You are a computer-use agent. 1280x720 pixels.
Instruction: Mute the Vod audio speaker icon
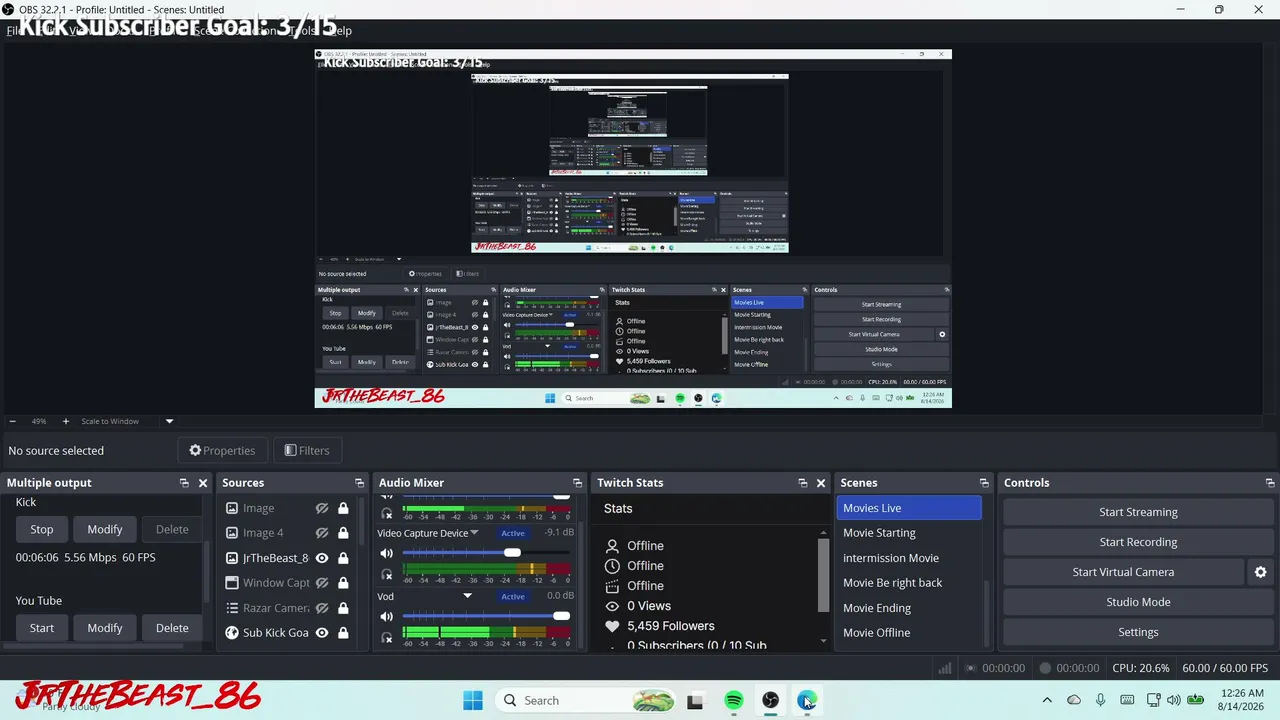(387, 616)
